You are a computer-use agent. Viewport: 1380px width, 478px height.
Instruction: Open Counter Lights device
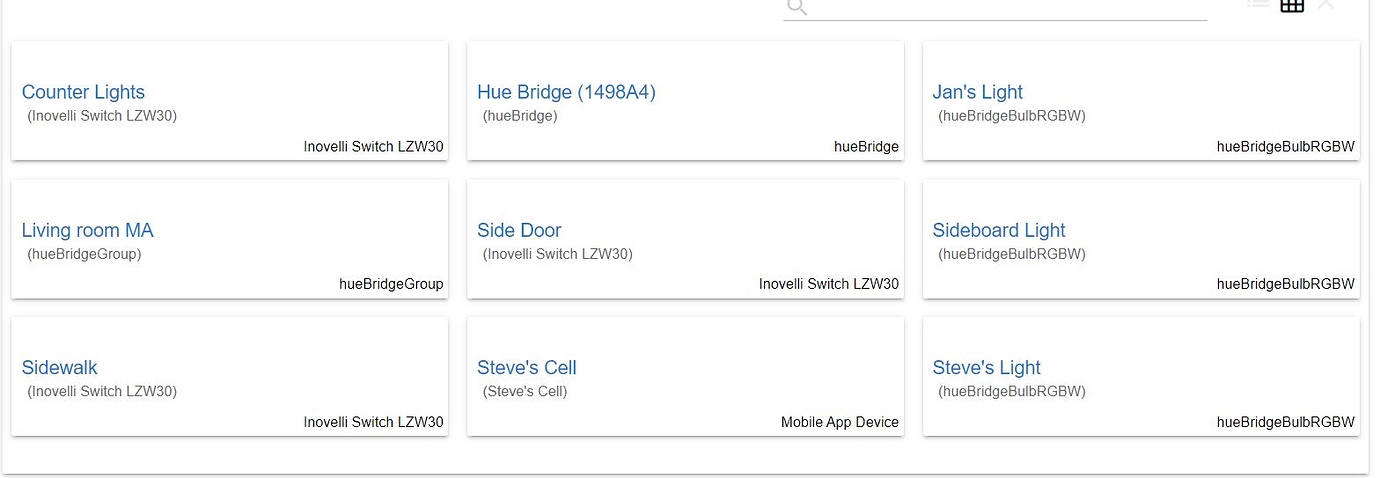[x=83, y=92]
